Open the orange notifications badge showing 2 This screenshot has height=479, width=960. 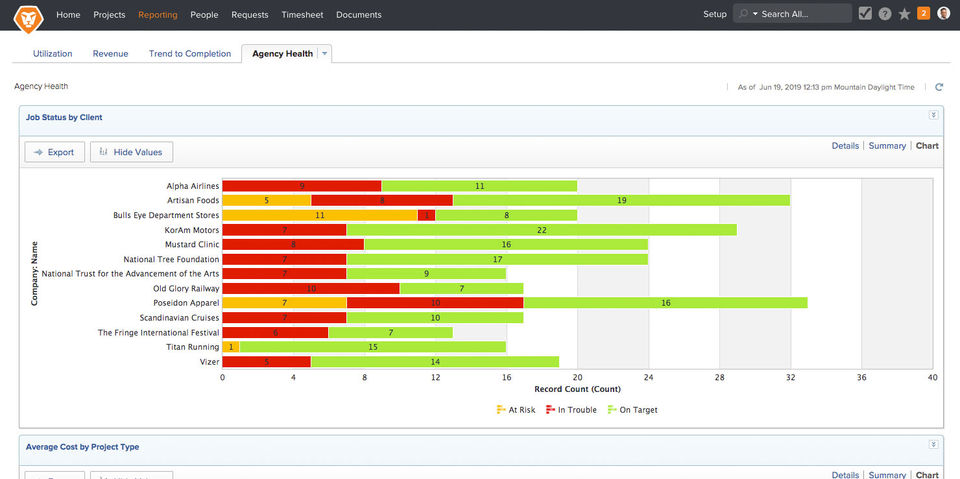(923, 13)
